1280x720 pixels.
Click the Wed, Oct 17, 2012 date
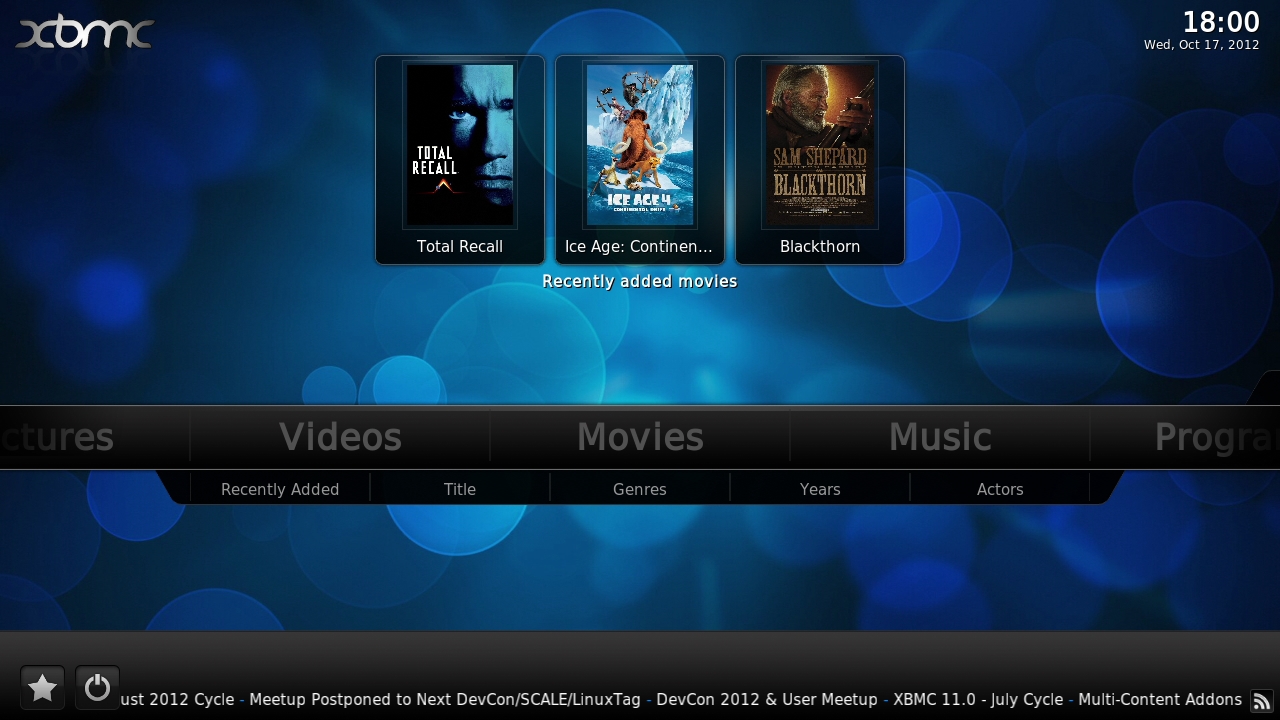click(1202, 45)
